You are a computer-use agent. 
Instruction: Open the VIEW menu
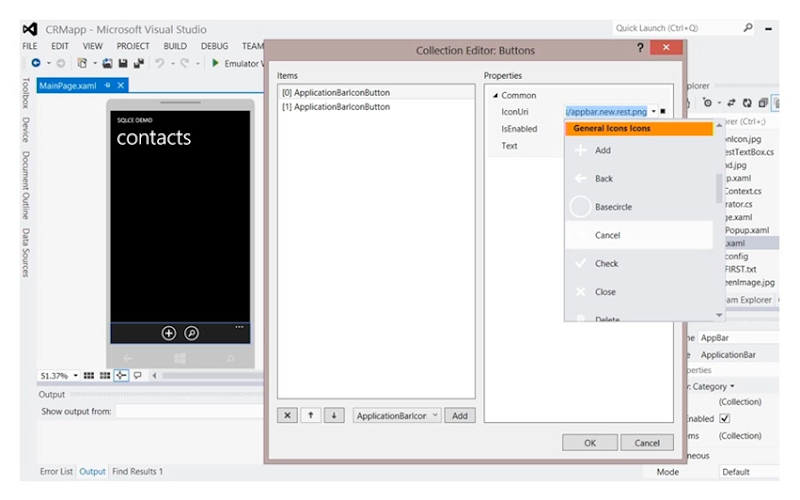coord(92,46)
